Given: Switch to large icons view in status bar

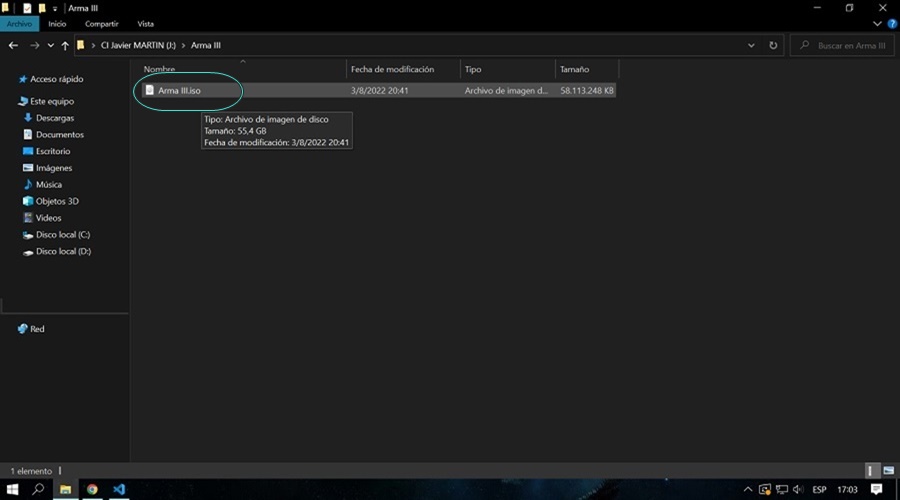Looking at the screenshot, I should coord(889,471).
